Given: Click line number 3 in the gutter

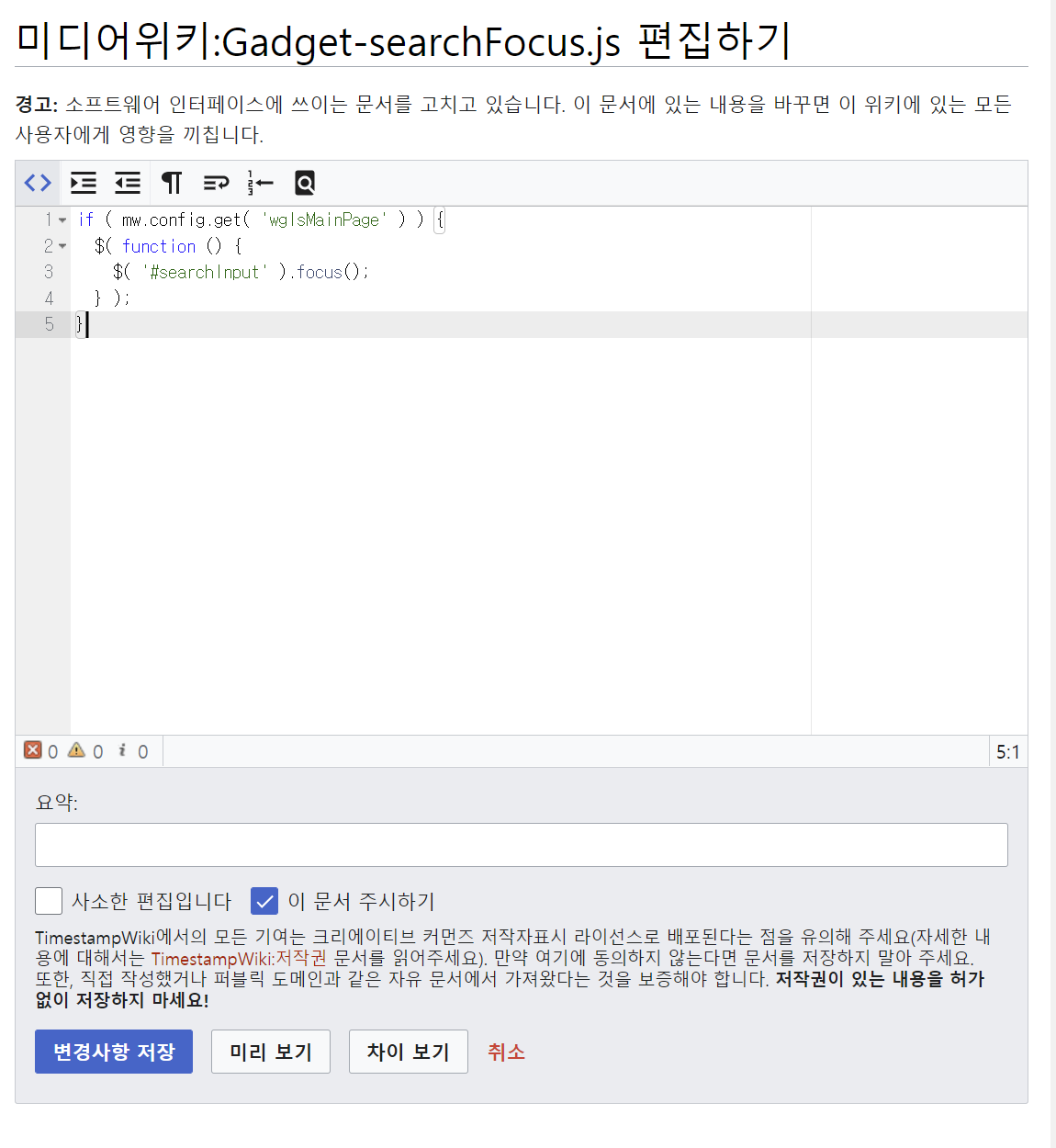Looking at the screenshot, I should coord(49,272).
